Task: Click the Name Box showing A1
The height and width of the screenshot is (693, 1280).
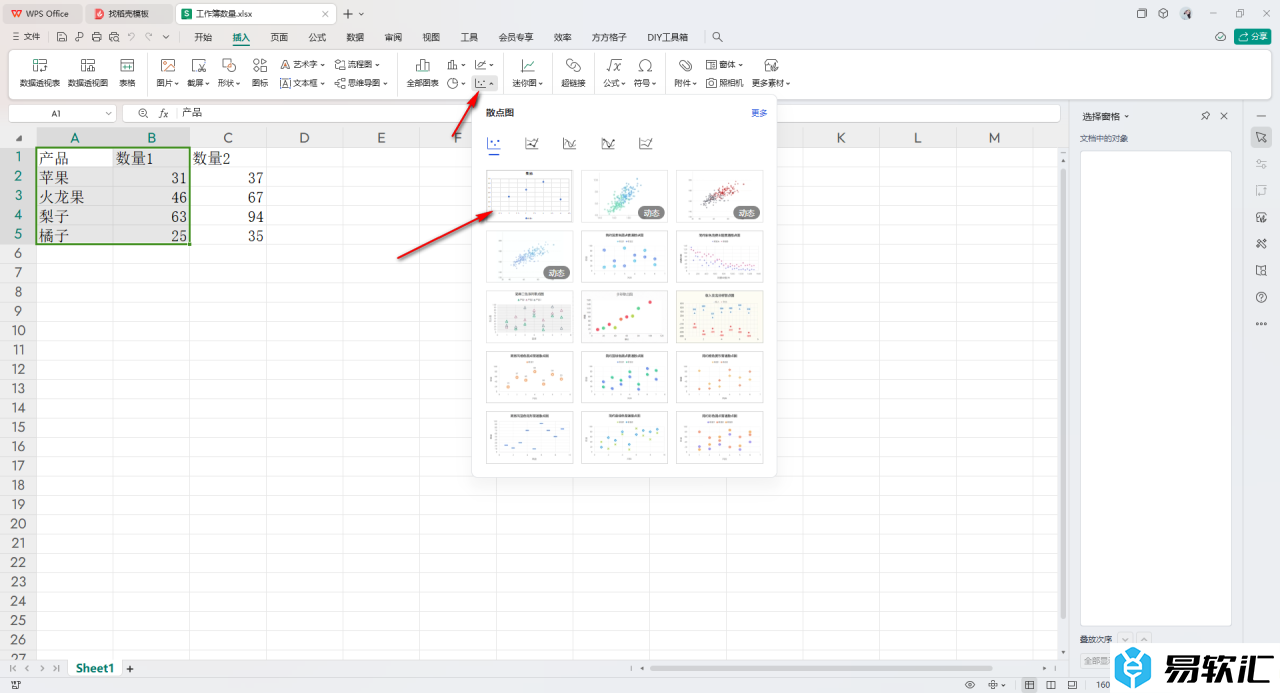Action: coord(60,114)
